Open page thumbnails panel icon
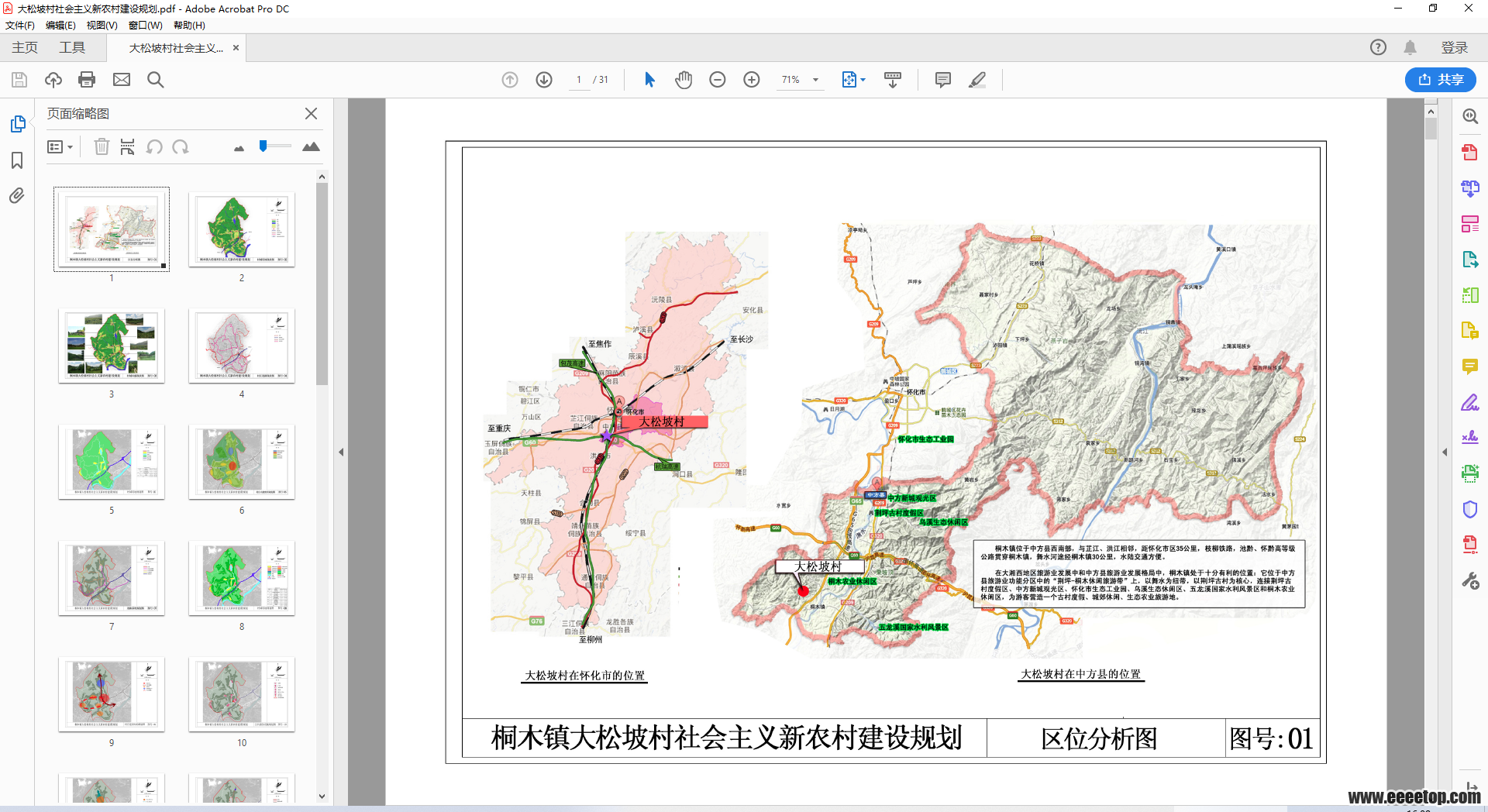The image size is (1488, 812). click(x=18, y=124)
